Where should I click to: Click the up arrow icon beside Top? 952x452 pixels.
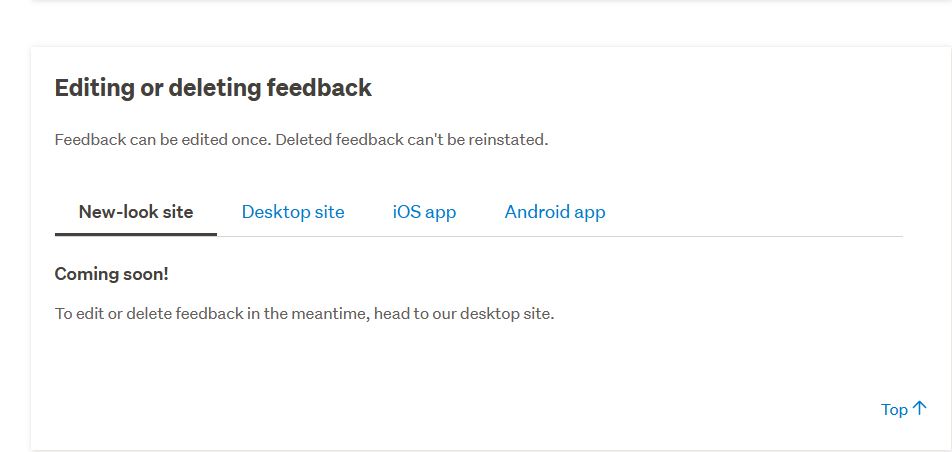[x=920, y=408]
